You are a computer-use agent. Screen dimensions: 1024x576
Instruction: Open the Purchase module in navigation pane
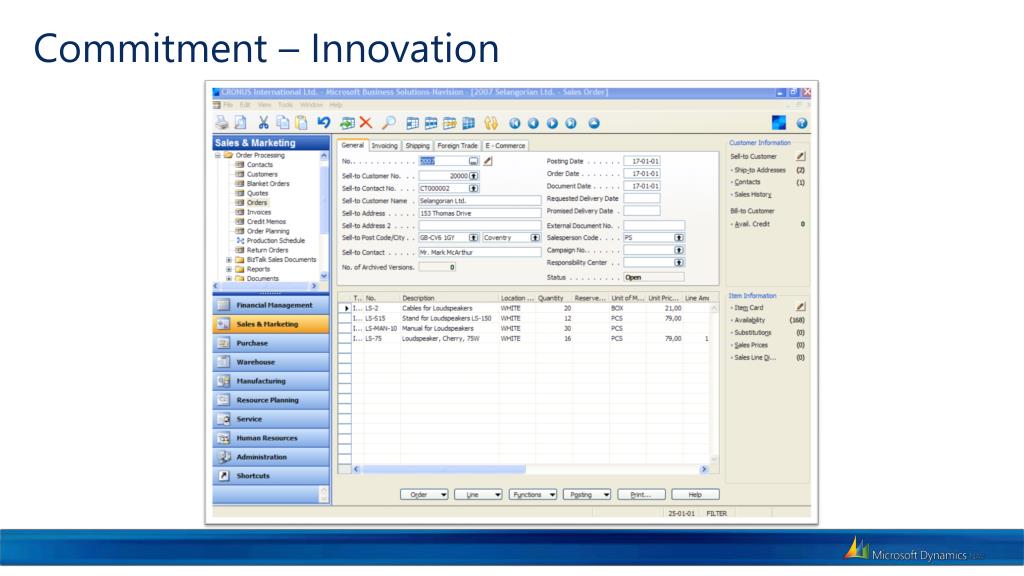(271, 343)
